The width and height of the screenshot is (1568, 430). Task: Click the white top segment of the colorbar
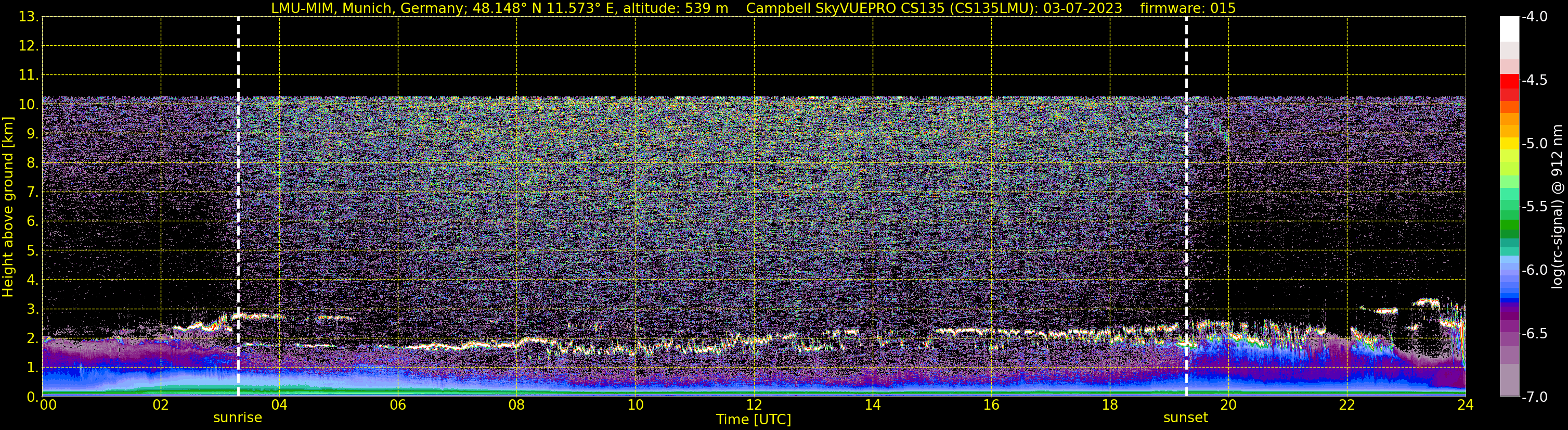(x=1510, y=29)
